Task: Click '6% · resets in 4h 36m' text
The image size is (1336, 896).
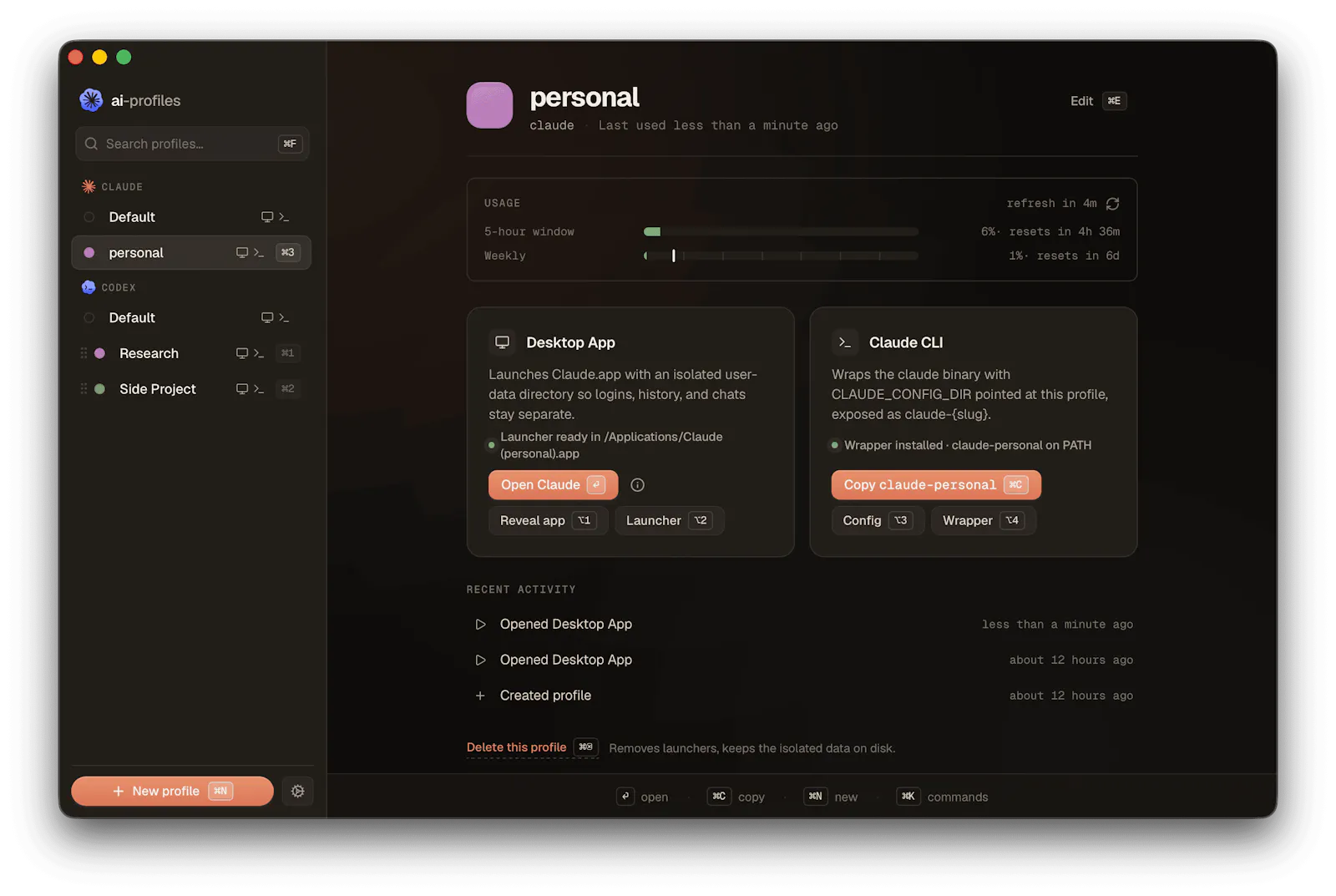Action: 1050,231
